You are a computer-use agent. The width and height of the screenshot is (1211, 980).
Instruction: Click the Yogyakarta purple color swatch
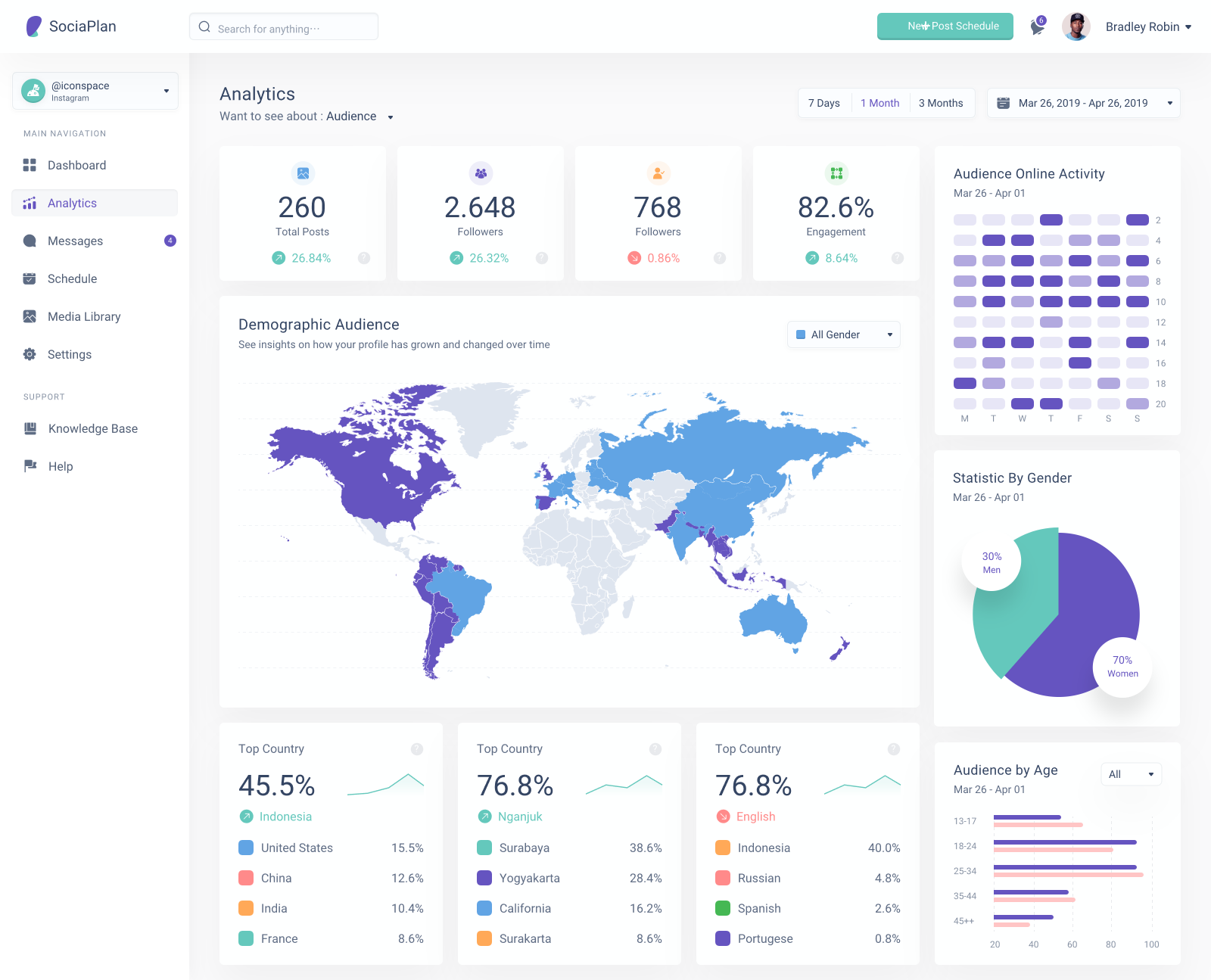tap(484, 878)
